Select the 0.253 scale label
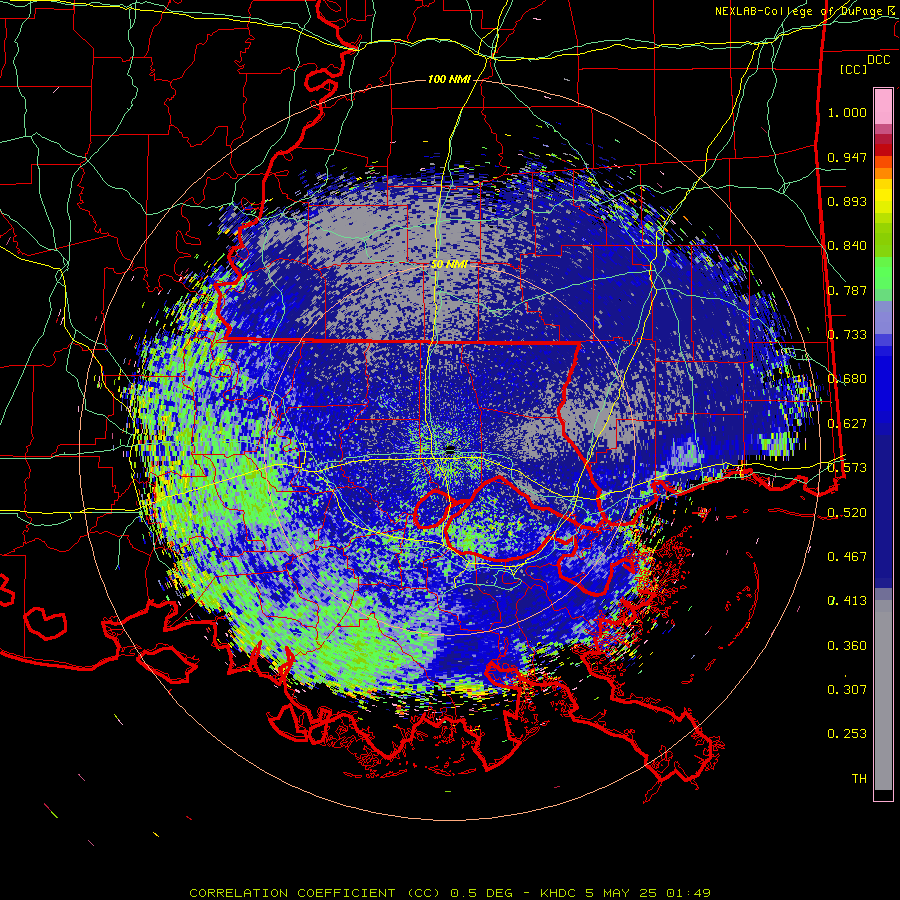 coord(847,734)
